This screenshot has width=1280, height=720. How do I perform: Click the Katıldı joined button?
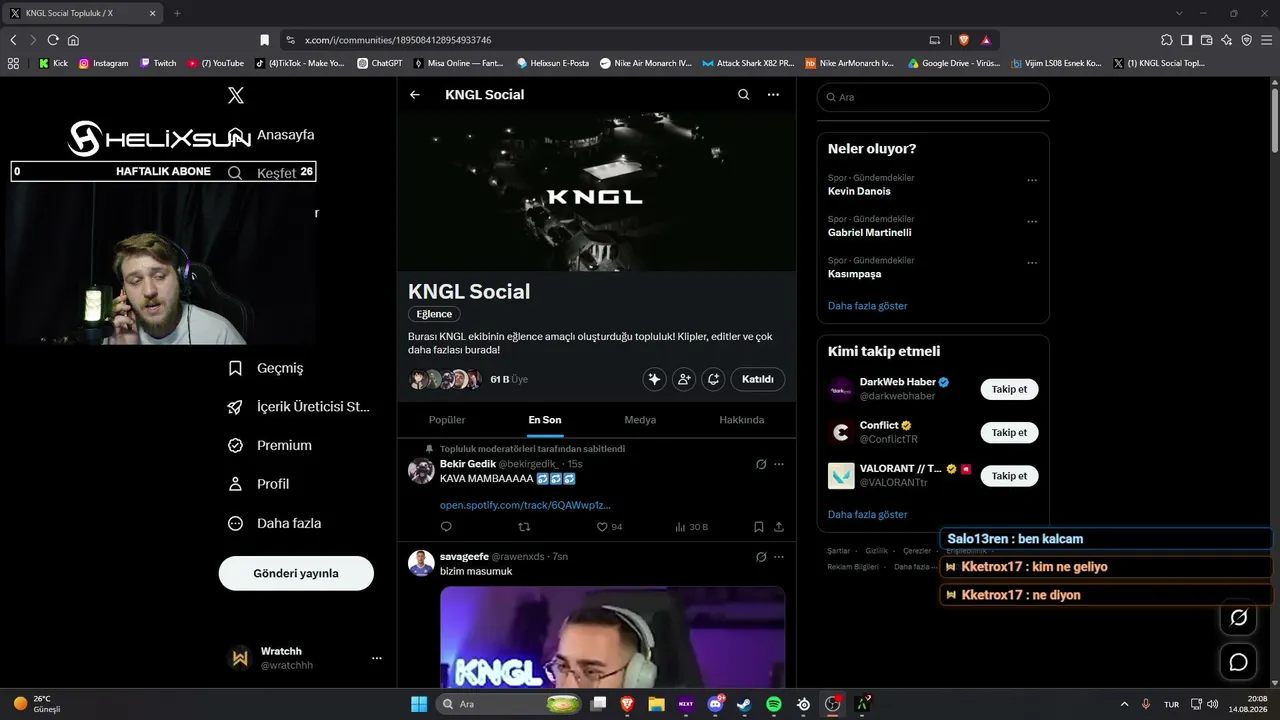point(758,379)
